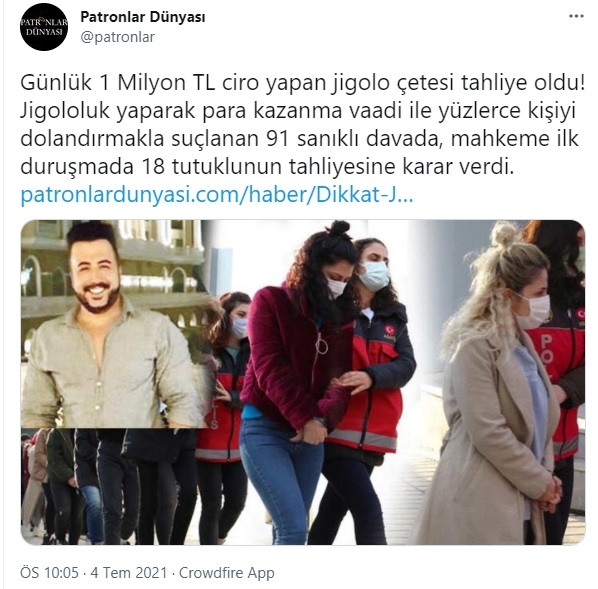Click the Turkish flag emblem on officer's vest

click(389, 330)
